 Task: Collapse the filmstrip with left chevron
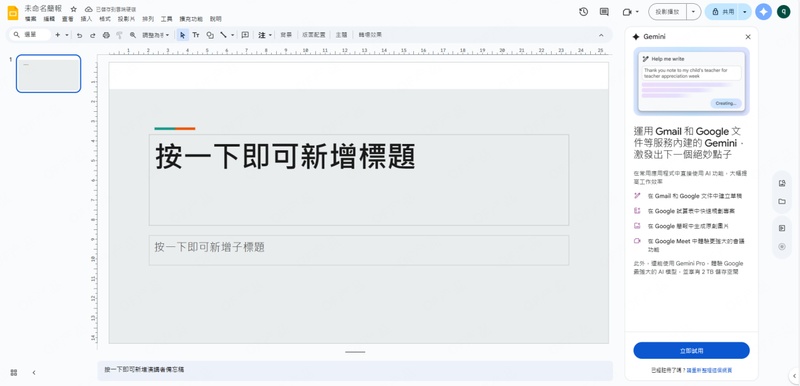click(x=34, y=373)
